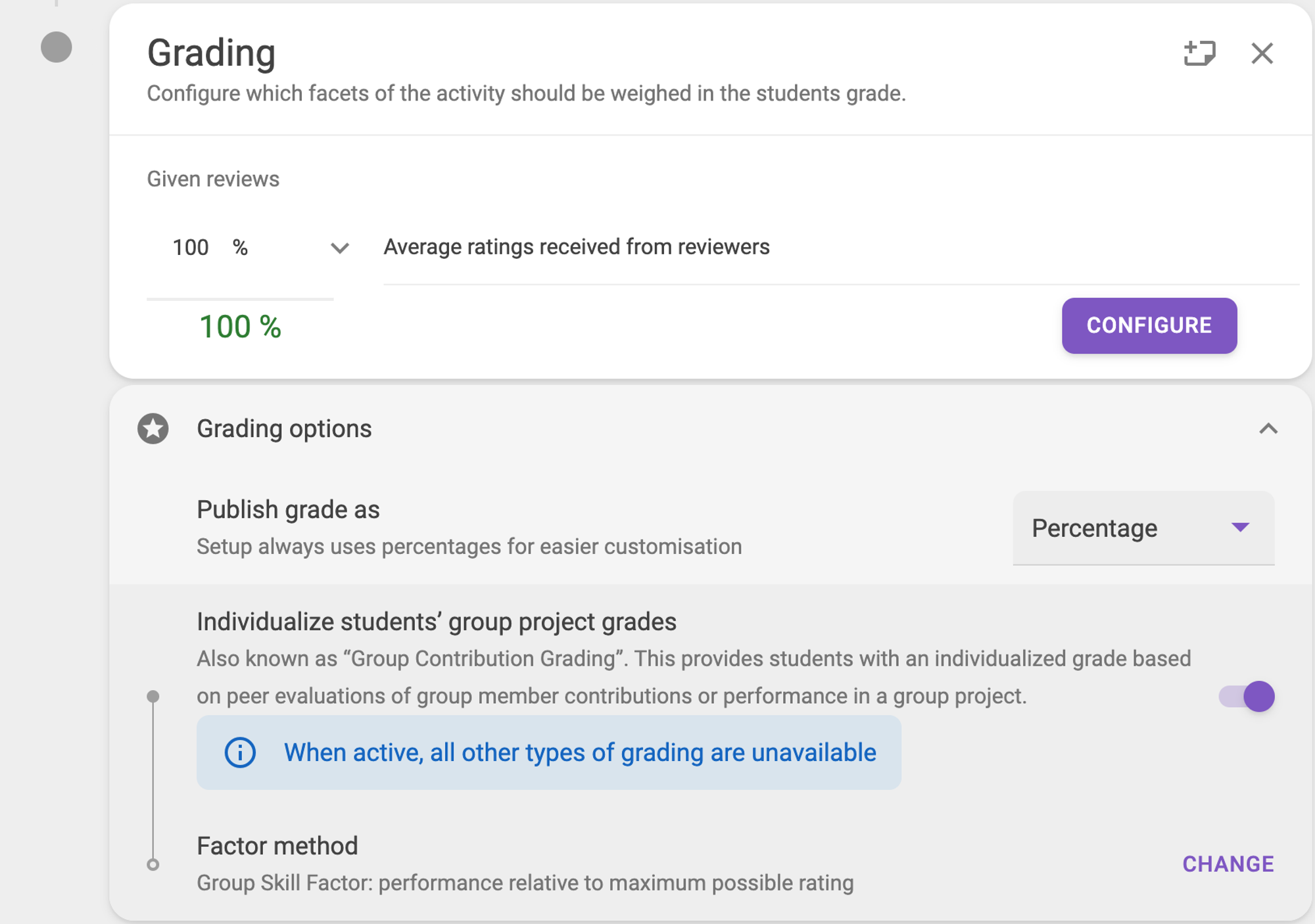Click the 'Grading options' heading
The image size is (1315, 924).
point(284,428)
